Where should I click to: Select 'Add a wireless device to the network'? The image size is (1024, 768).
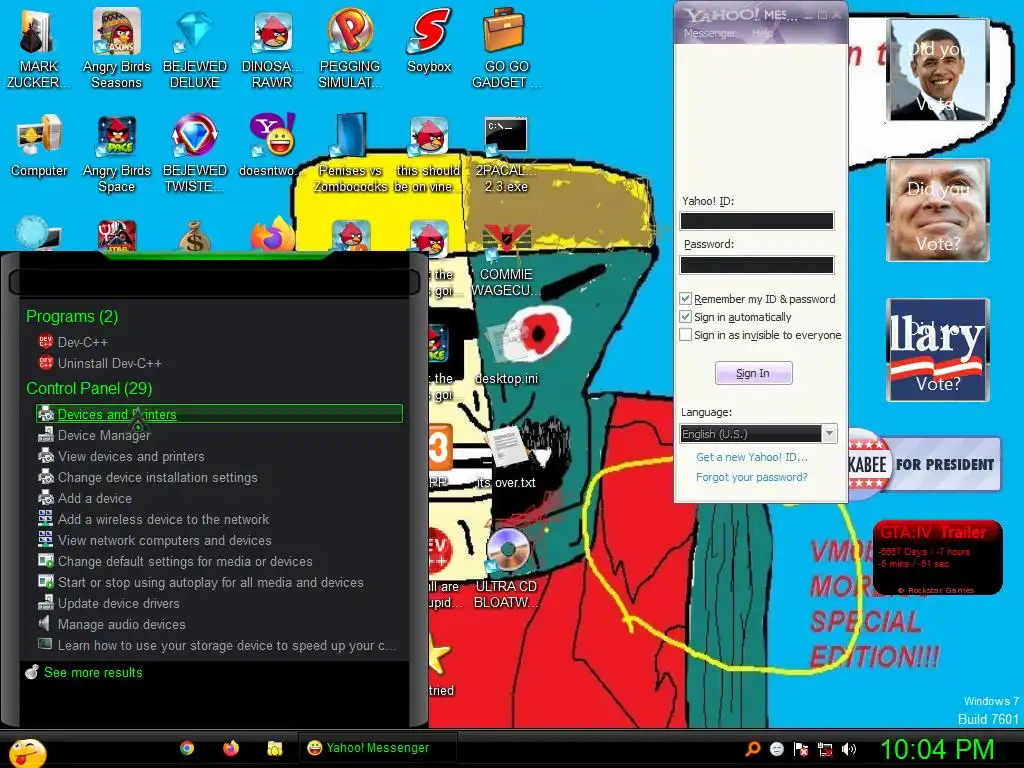coord(219,519)
